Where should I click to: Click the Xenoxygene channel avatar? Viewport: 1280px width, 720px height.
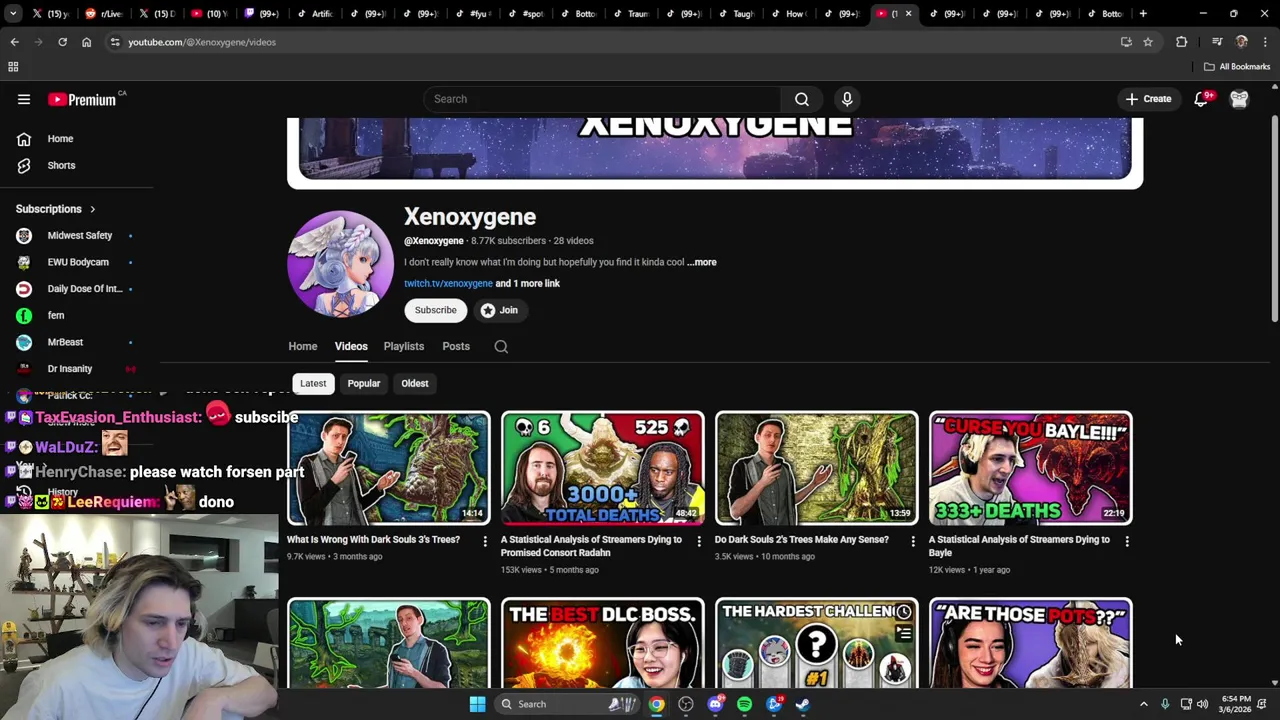click(x=340, y=264)
